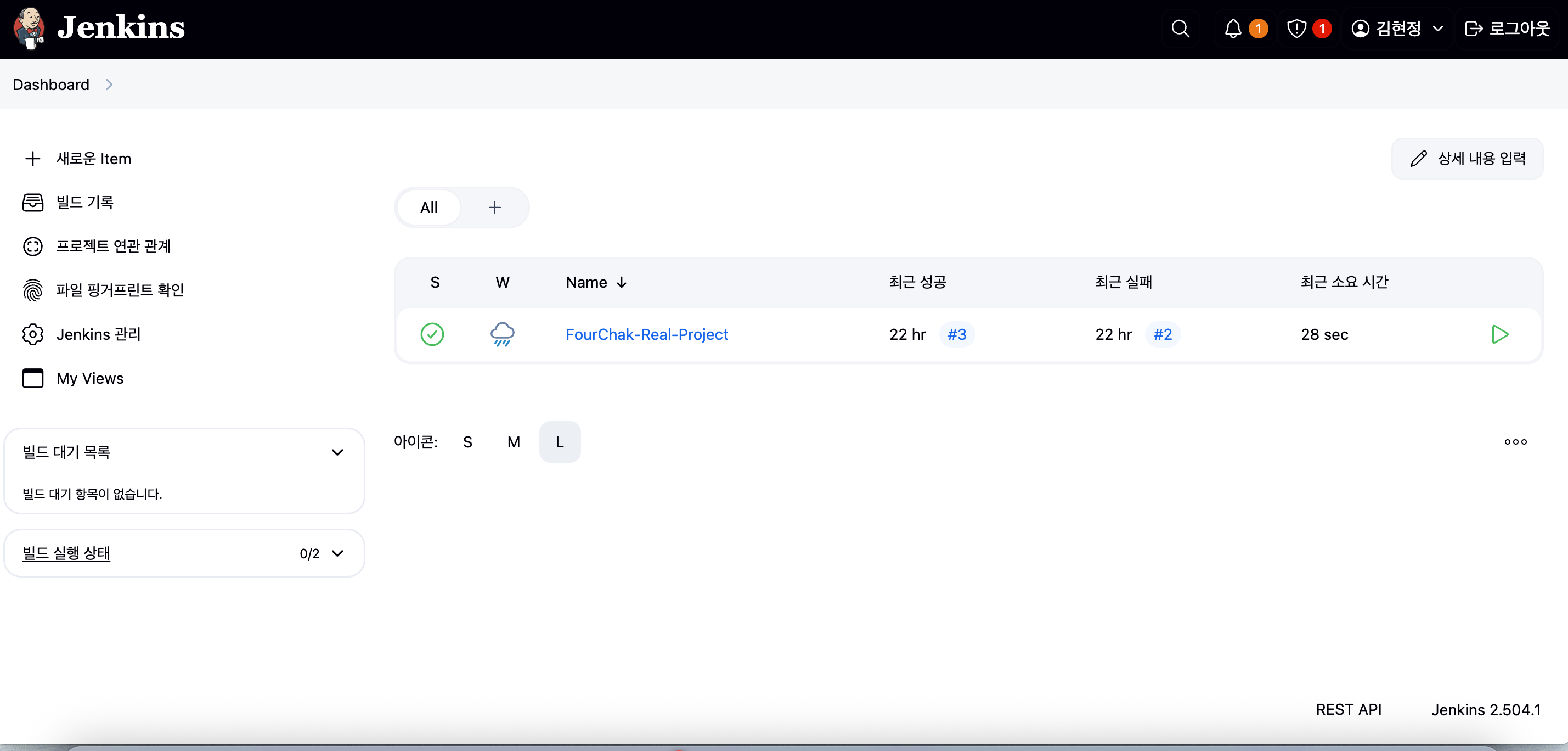This screenshot has width=1568, height=751.
Task: Click the Jenkins butler logo
Action: click(29, 28)
